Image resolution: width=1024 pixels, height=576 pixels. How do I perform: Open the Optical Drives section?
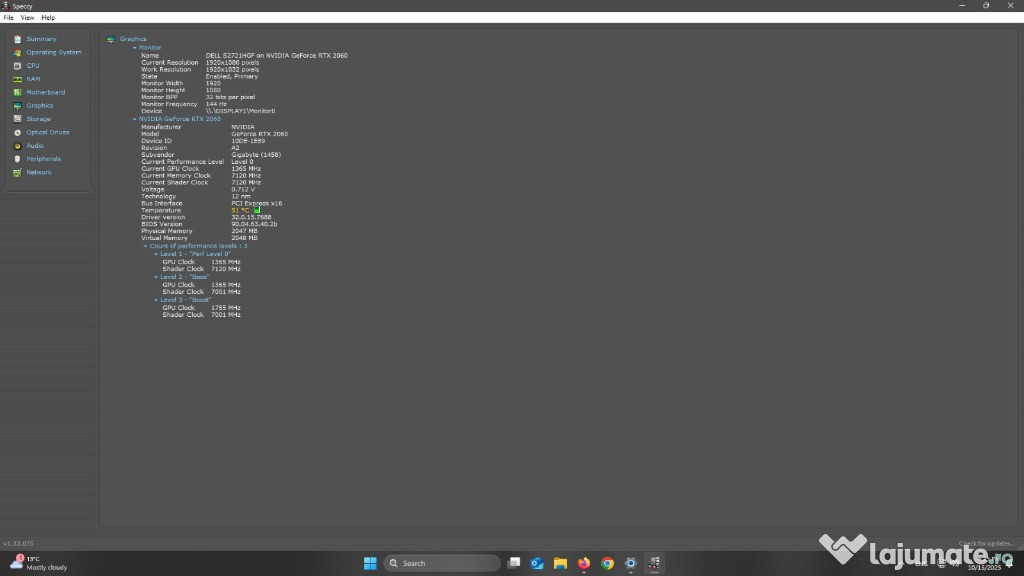48,132
